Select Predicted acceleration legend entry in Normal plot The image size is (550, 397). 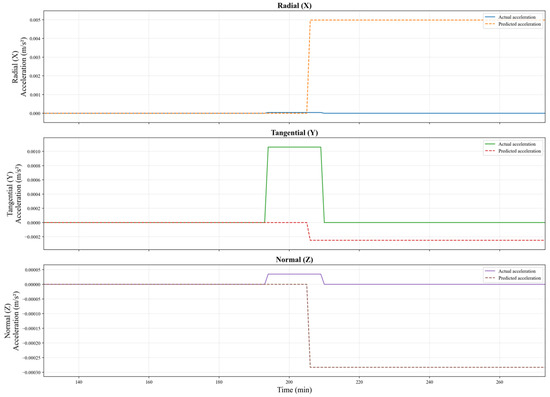click(x=513, y=278)
